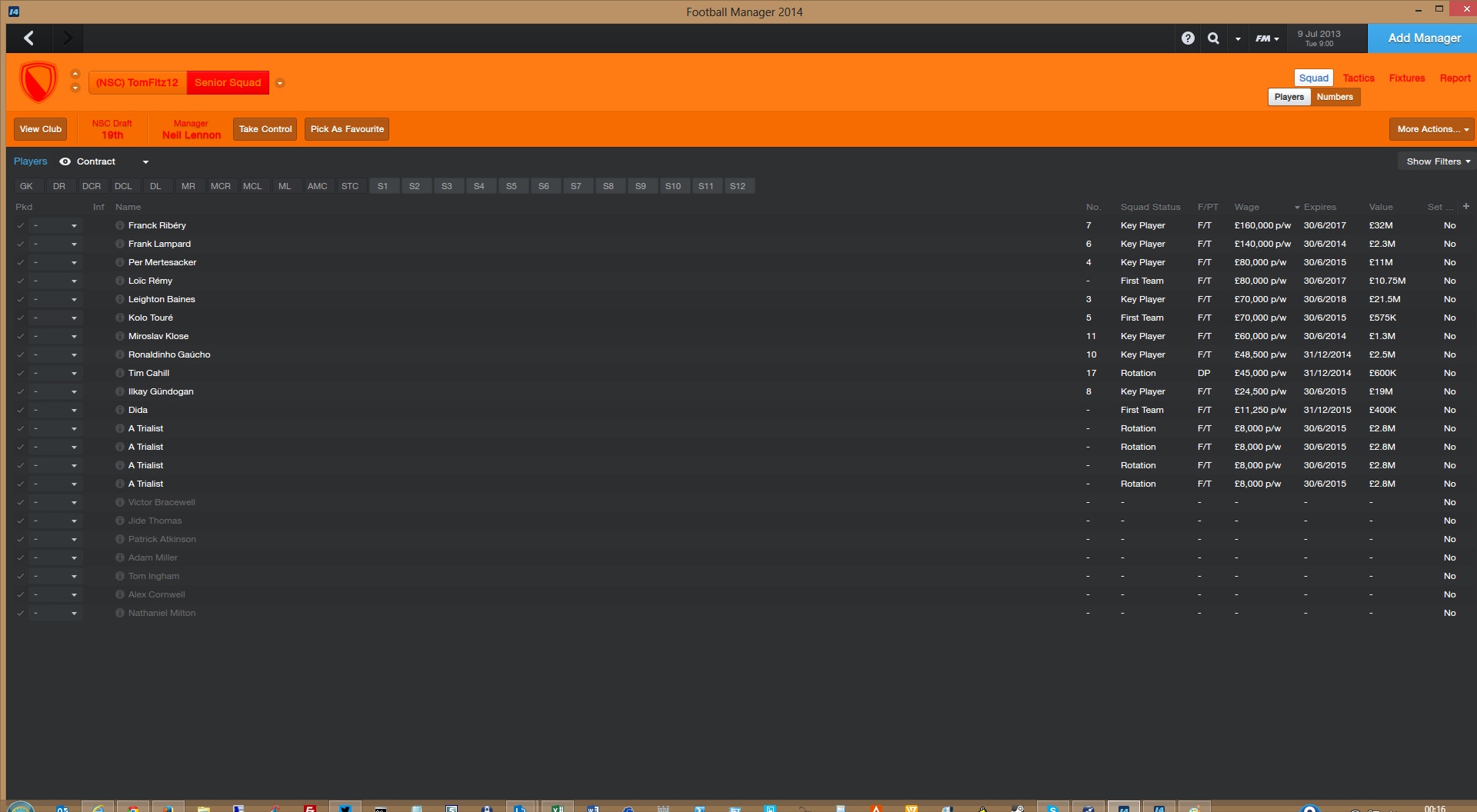Open the More Actions dropdown
The image size is (1477, 812).
click(x=1432, y=129)
